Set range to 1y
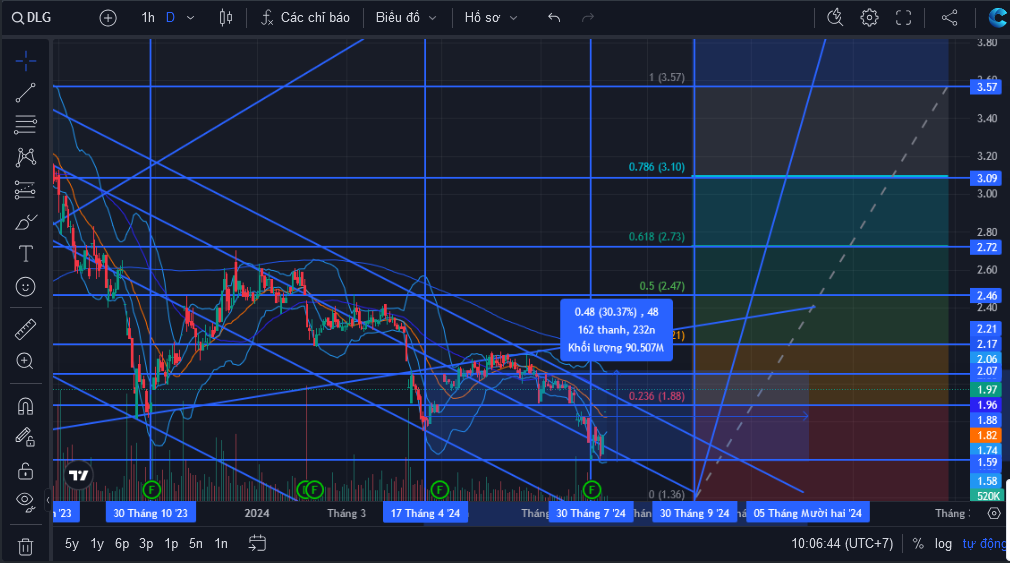1010x563 pixels. (x=97, y=544)
